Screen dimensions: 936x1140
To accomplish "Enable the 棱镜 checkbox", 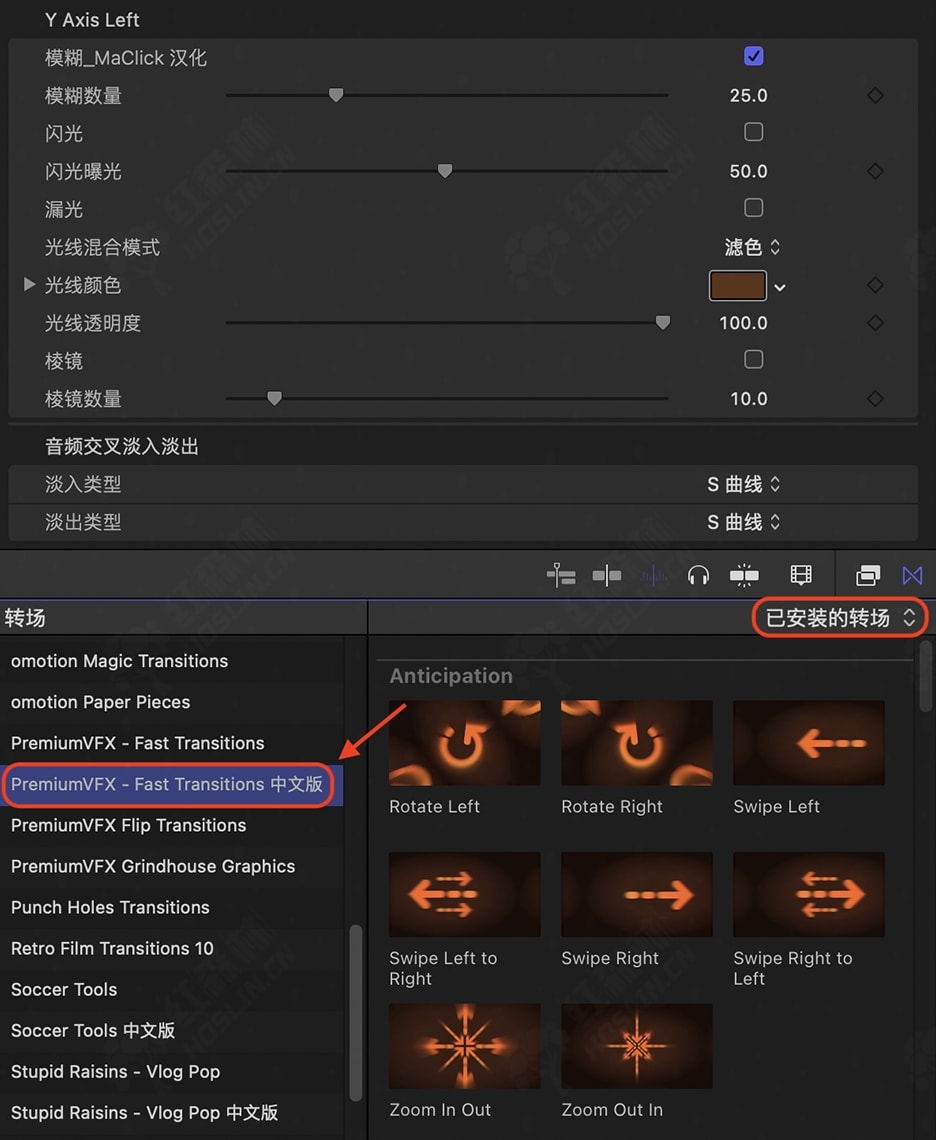I will point(753,359).
